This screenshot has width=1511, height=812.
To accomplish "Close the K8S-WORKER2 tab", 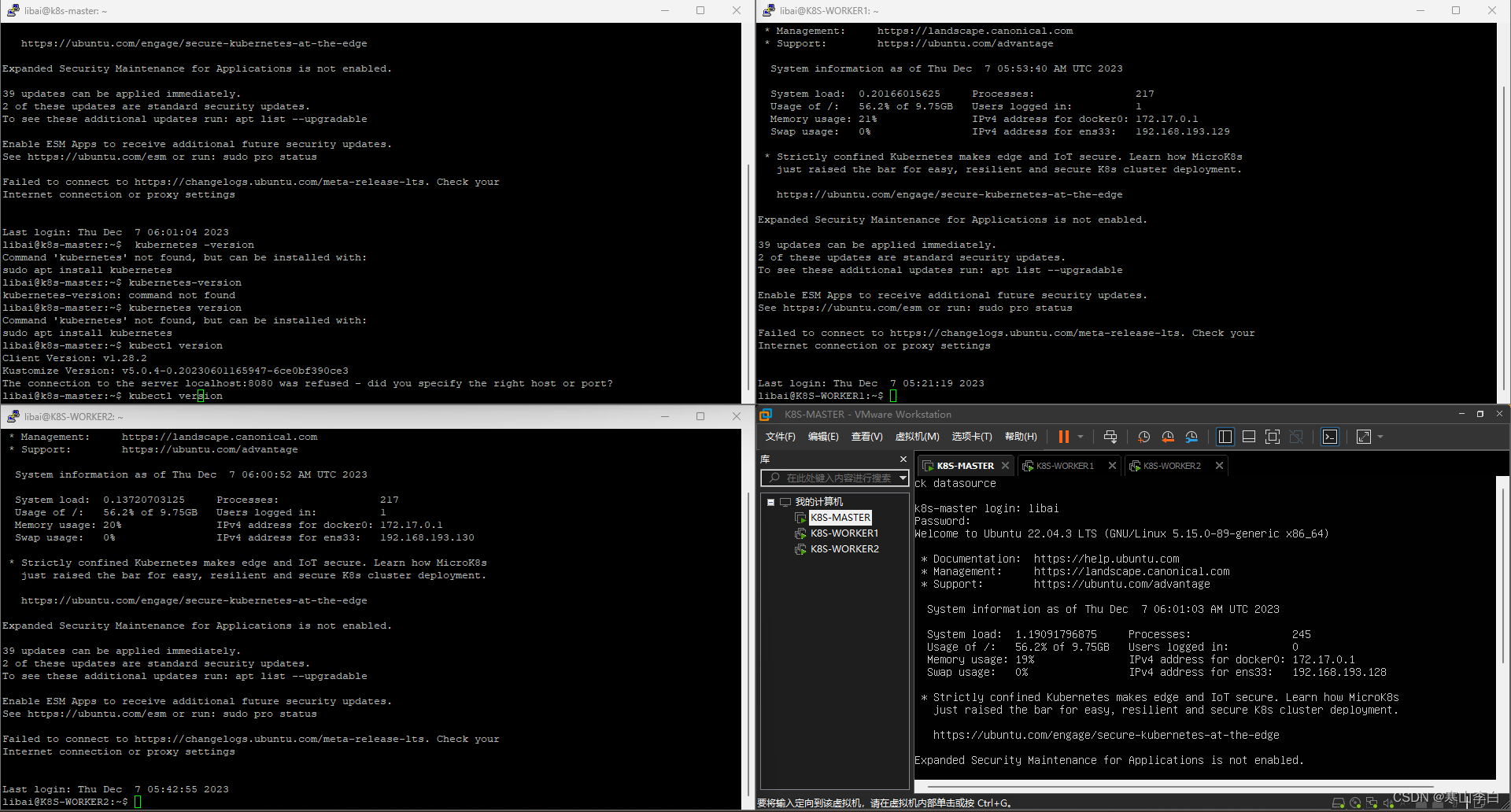I will coord(1219,466).
